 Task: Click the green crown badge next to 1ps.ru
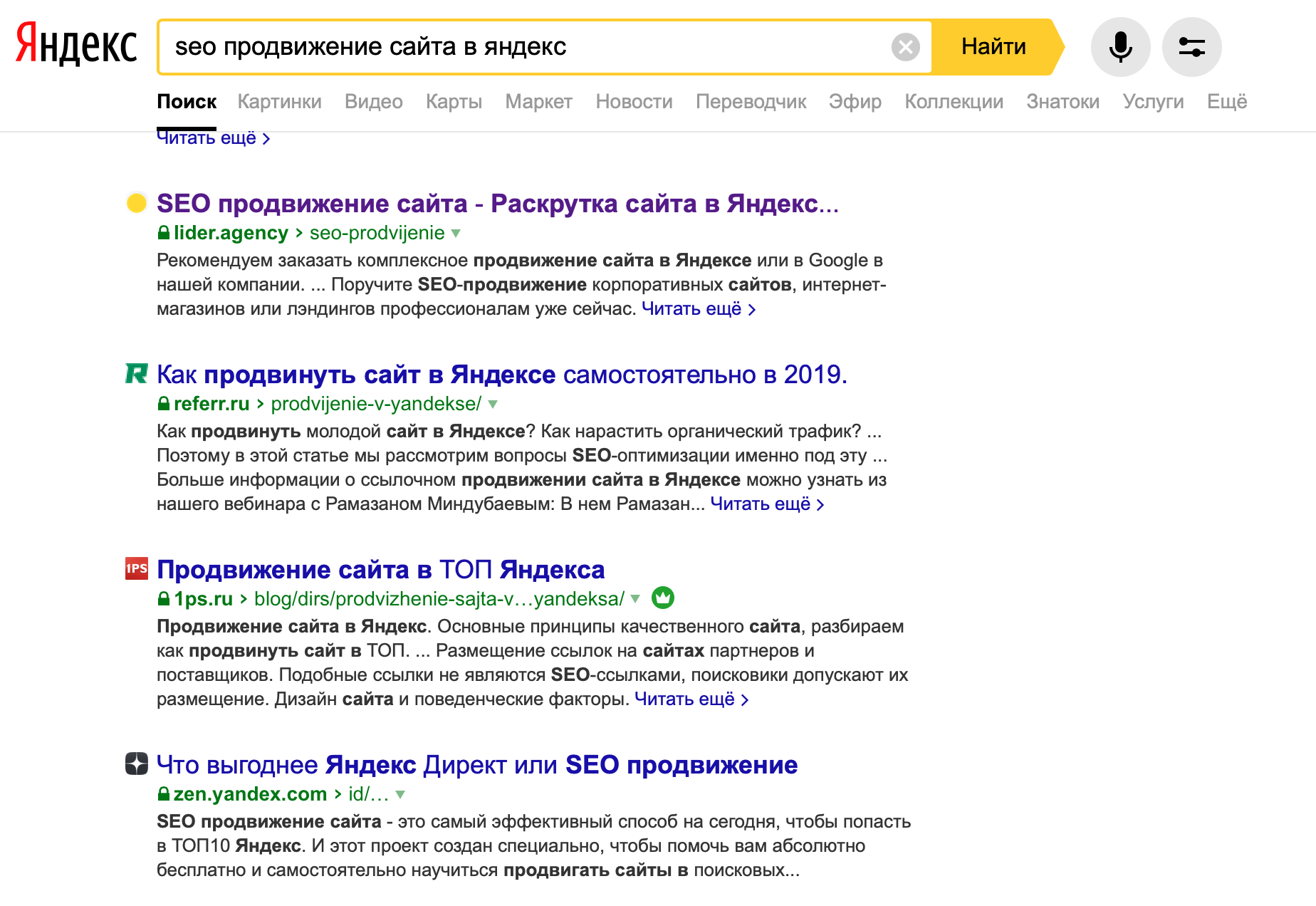pos(662,598)
